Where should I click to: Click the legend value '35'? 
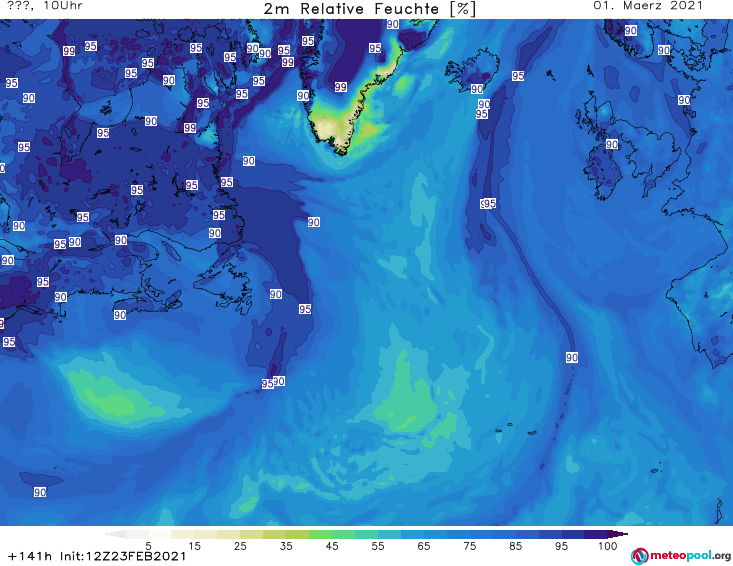pyautogui.click(x=286, y=546)
